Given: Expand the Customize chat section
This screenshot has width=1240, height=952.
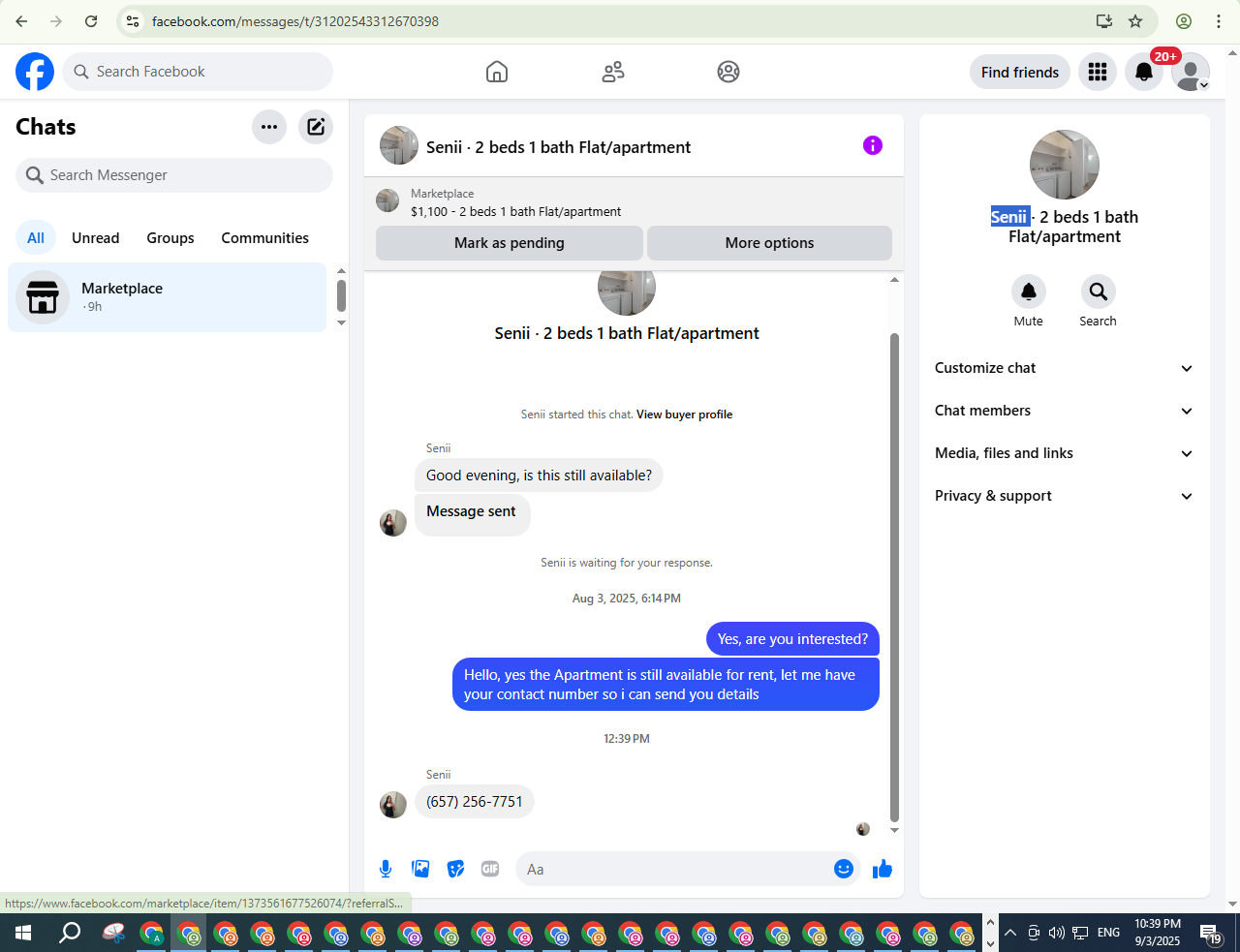Looking at the screenshot, I should [1065, 368].
